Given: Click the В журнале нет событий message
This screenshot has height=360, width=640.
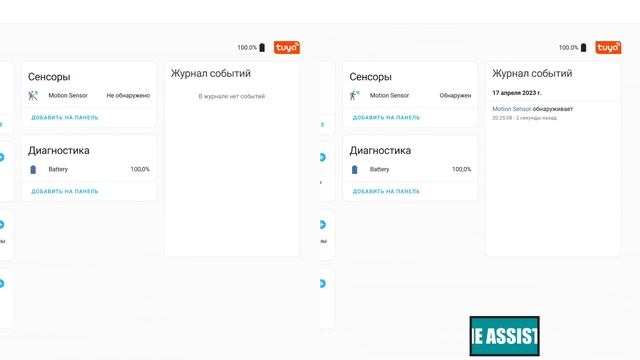Looking at the screenshot, I should point(231,96).
